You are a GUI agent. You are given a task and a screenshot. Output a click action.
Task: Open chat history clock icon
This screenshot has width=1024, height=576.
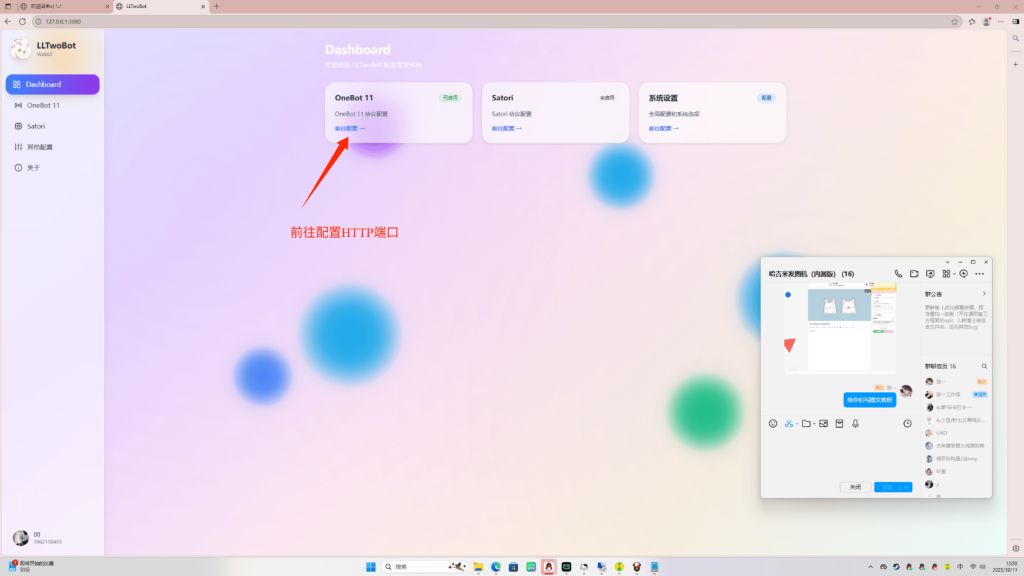(x=907, y=423)
